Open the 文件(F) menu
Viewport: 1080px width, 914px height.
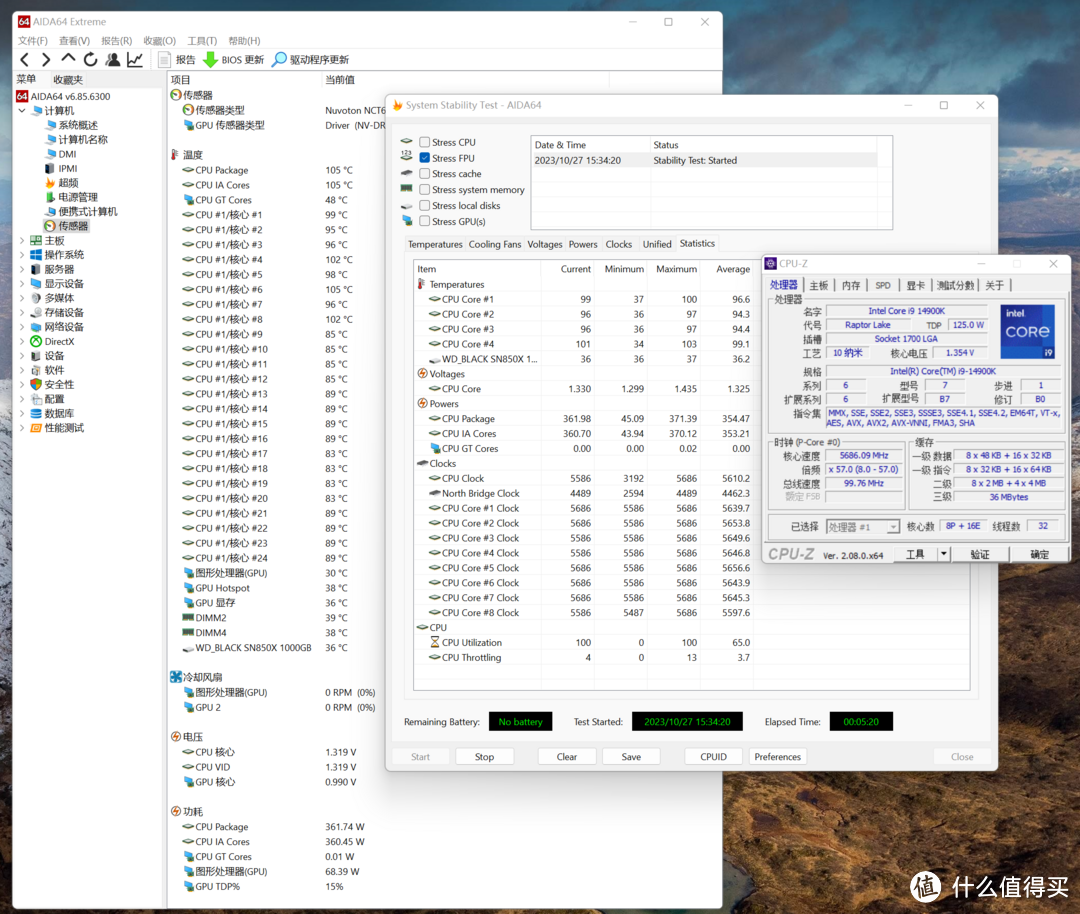pos(33,41)
